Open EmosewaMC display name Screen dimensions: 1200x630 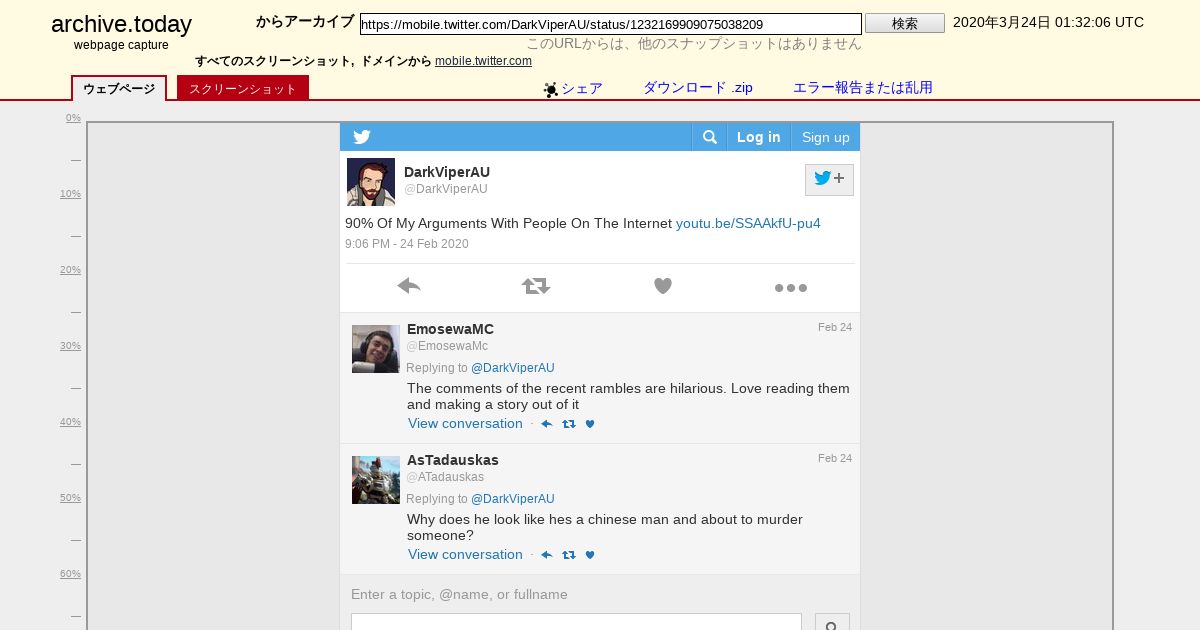450,329
